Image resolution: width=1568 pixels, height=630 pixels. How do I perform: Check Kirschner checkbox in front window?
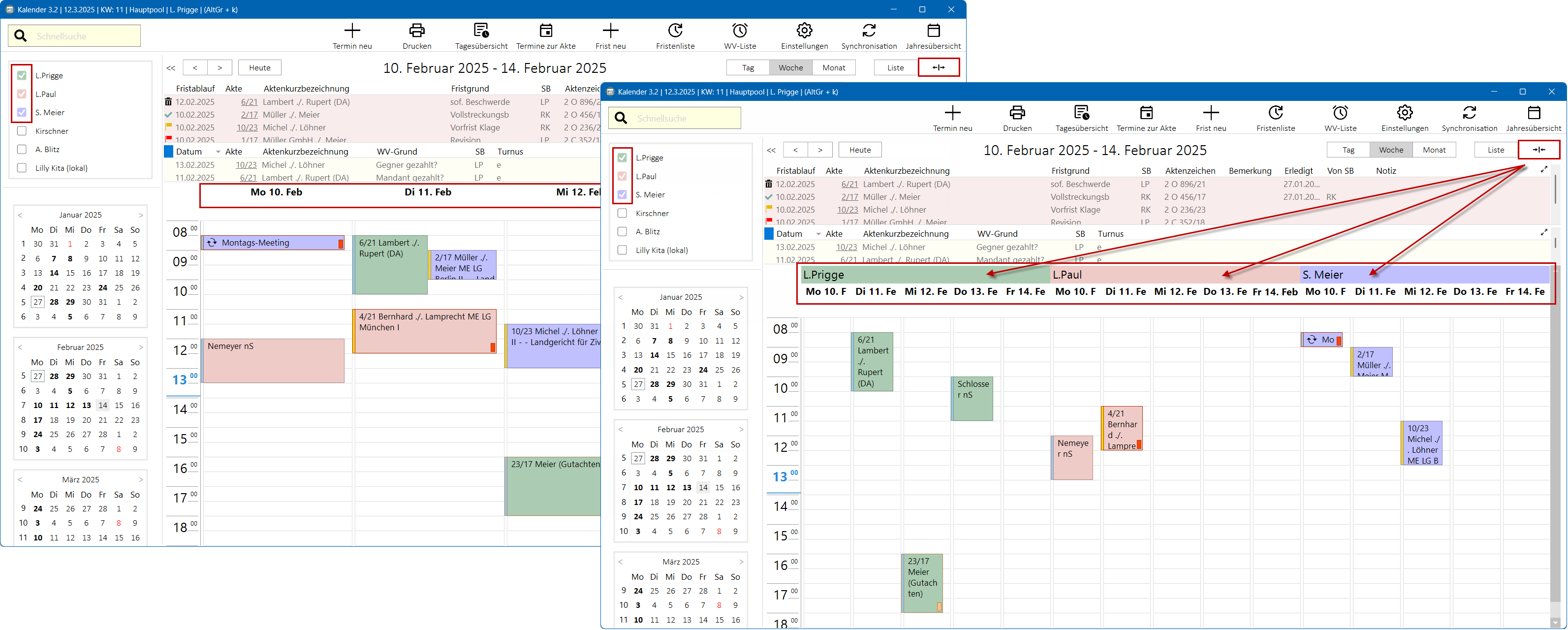[622, 213]
